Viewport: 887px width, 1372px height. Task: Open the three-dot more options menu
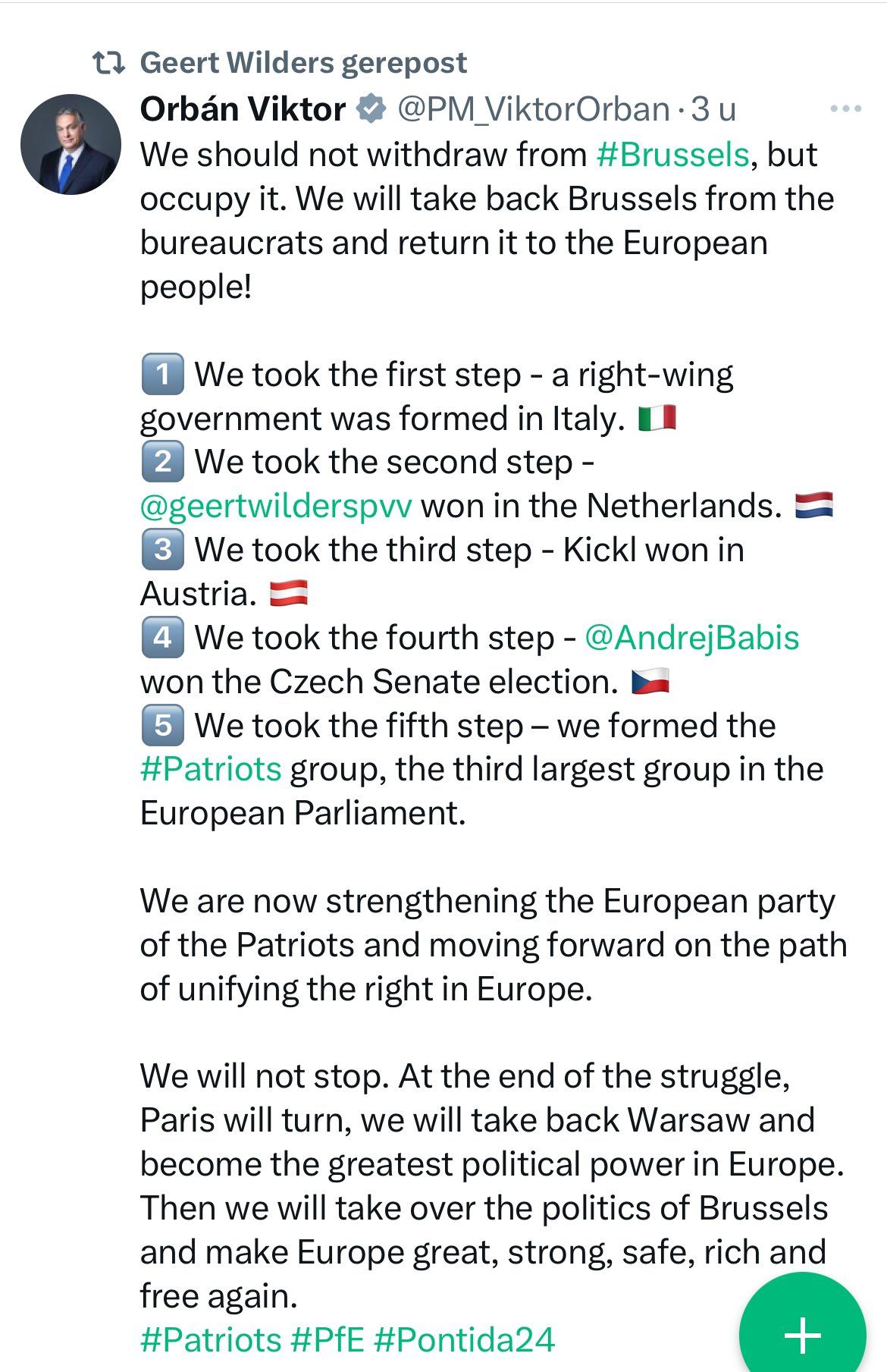(x=845, y=109)
